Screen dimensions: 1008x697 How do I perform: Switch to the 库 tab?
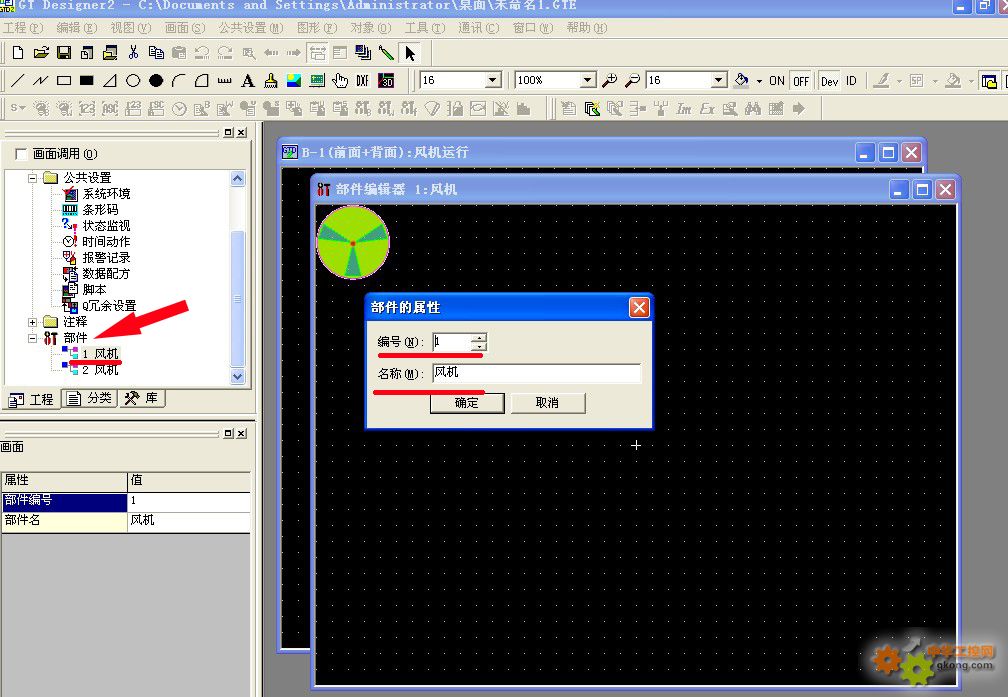(141, 399)
